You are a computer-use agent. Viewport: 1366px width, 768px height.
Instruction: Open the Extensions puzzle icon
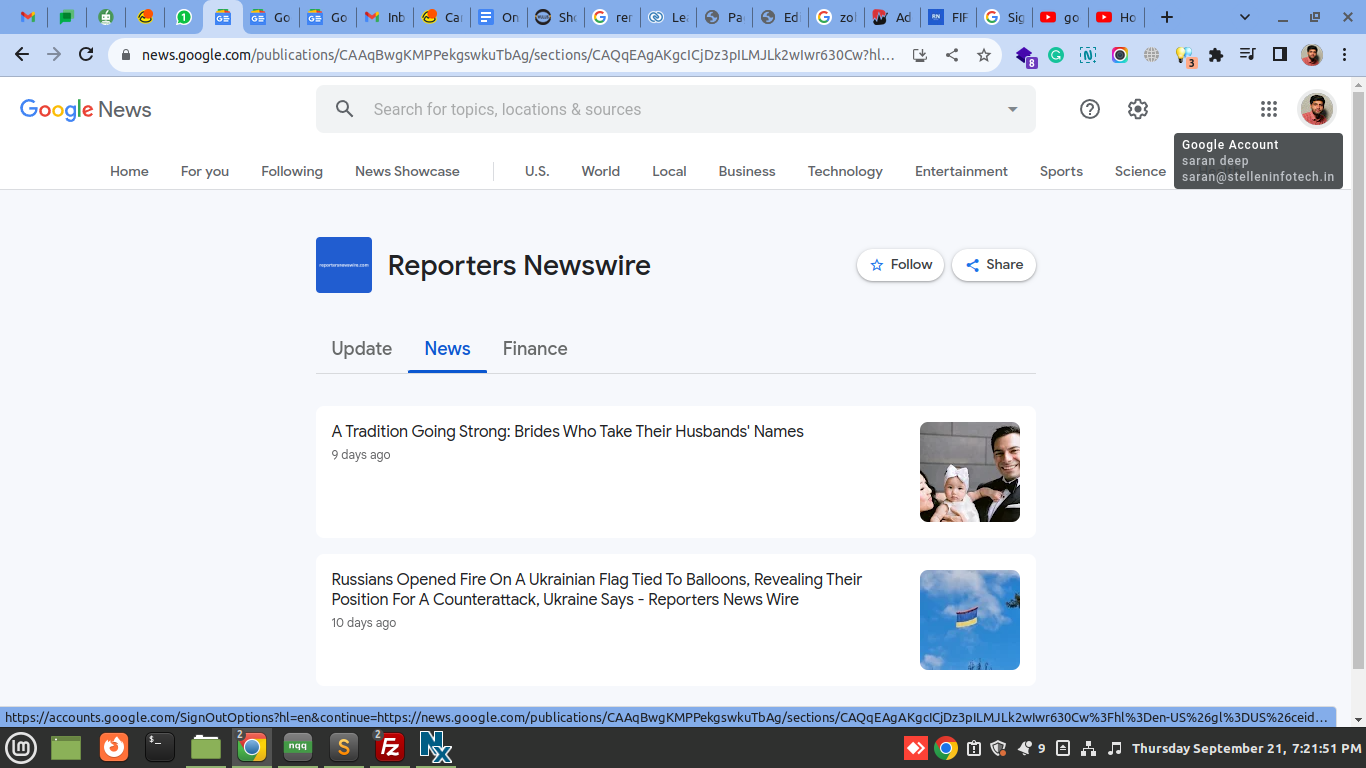click(x=1216, y=55)
